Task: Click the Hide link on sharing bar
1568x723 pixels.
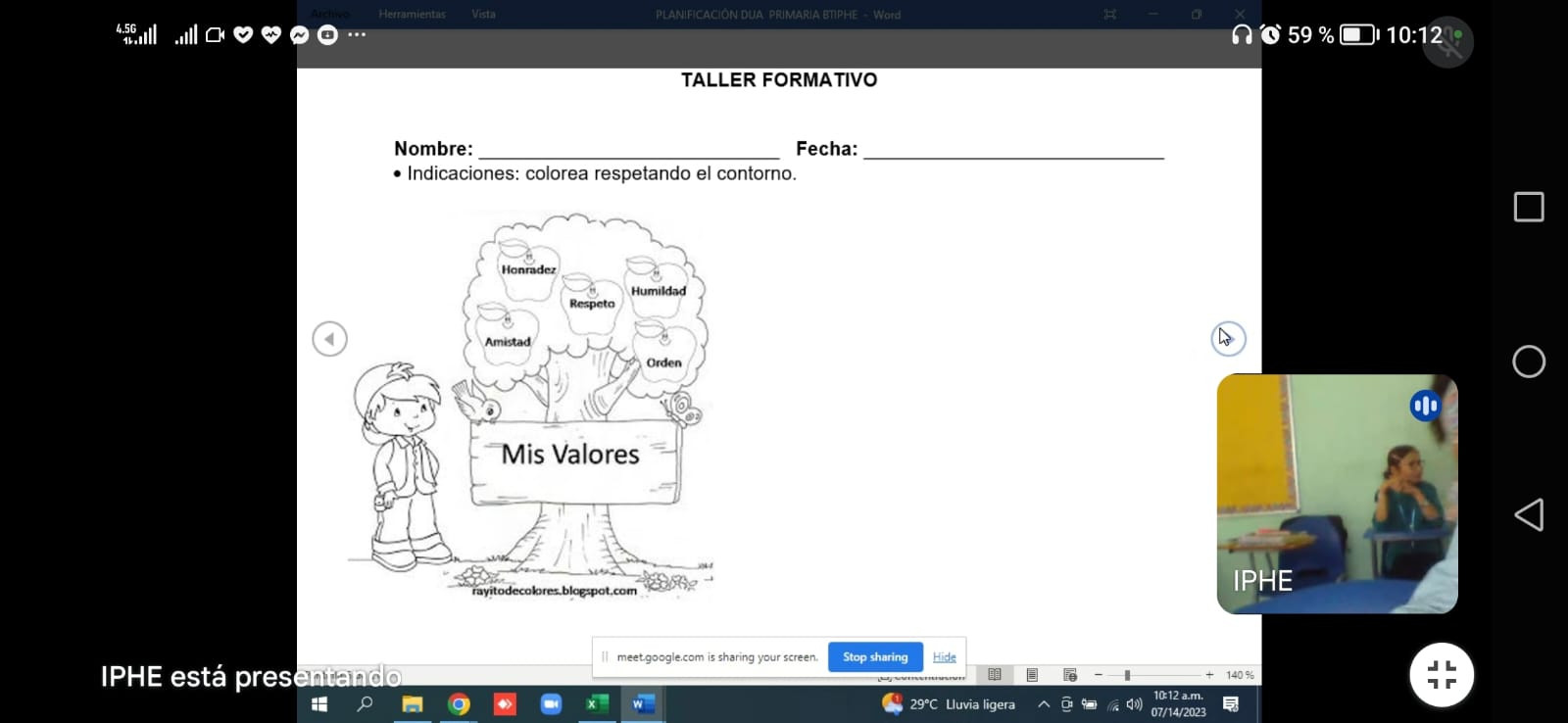Action: [x=945, y=657]
